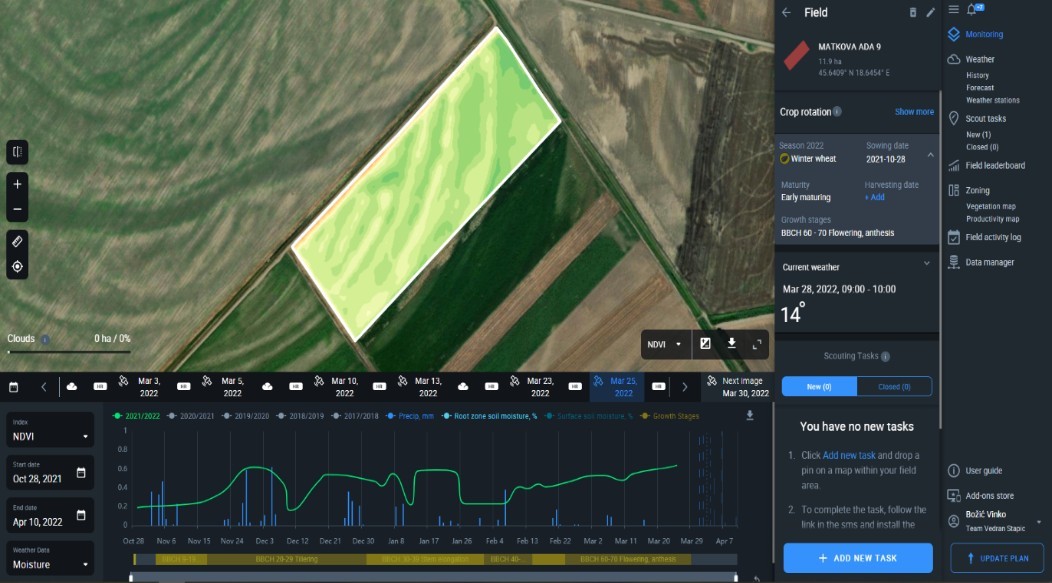Open Field leaderboard in sidebar
The height and width of the screenshot is (583, 1052).
click(x=994, y=166)
